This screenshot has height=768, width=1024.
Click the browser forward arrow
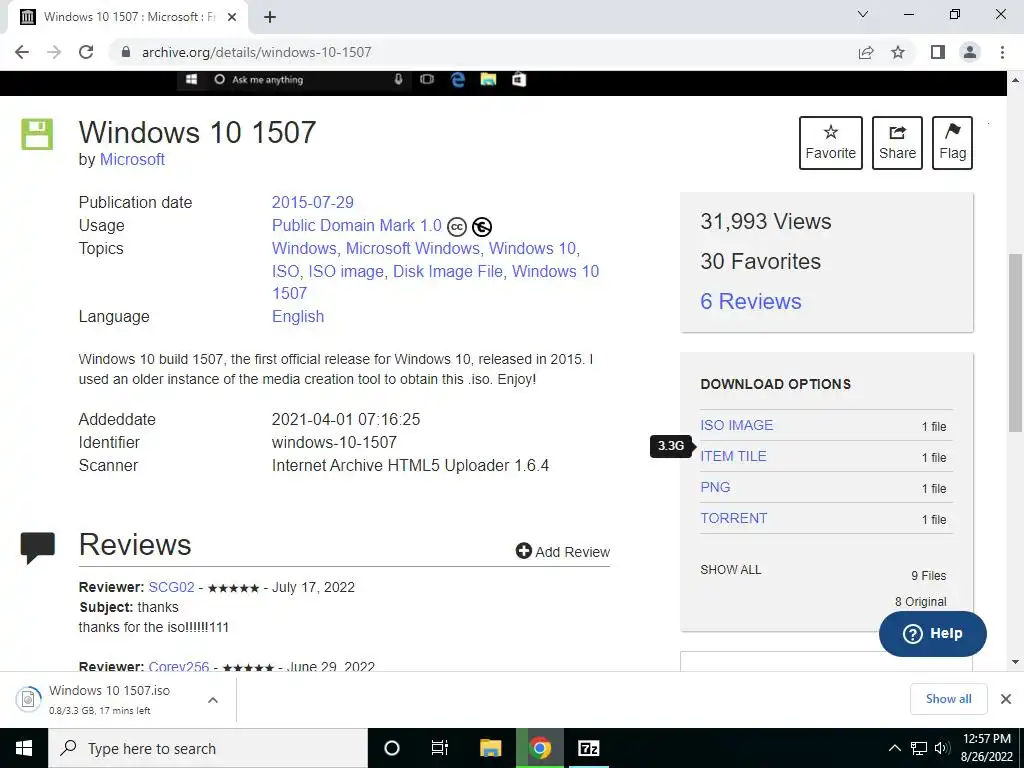(x=54, y=52)
